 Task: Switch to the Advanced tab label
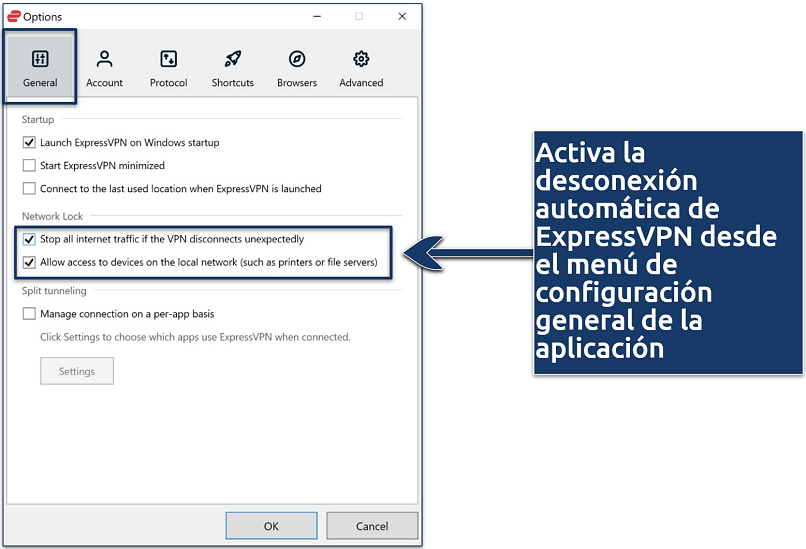click(361, 83)
